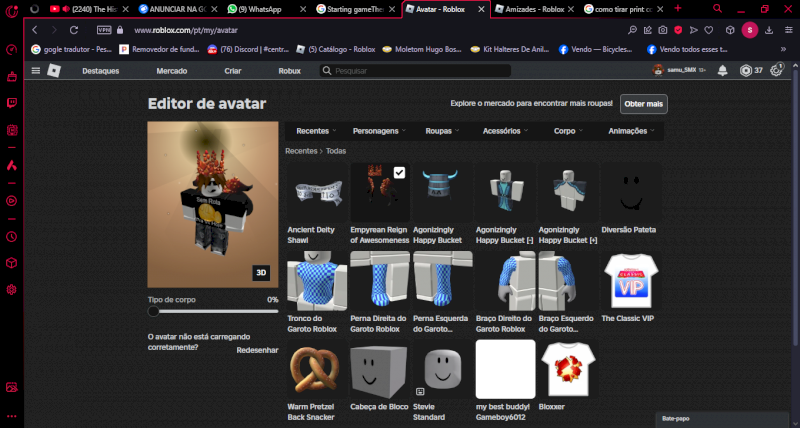Select the Warm Pretzel Back Snacker
The height and width of the screenshot is (428, 800).
(317, 381)
